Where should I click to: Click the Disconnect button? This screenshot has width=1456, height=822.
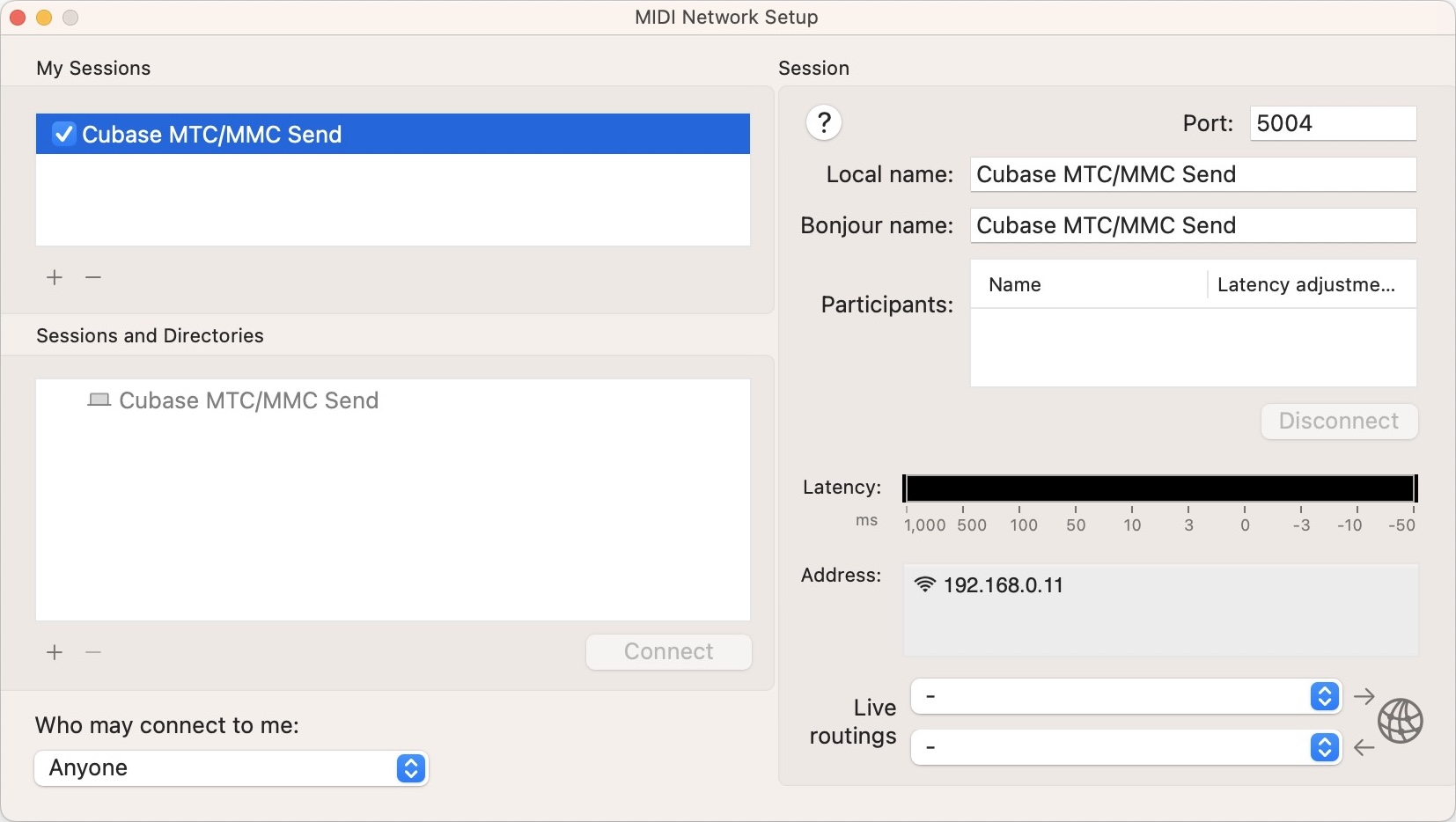[x=1339, y=421]
